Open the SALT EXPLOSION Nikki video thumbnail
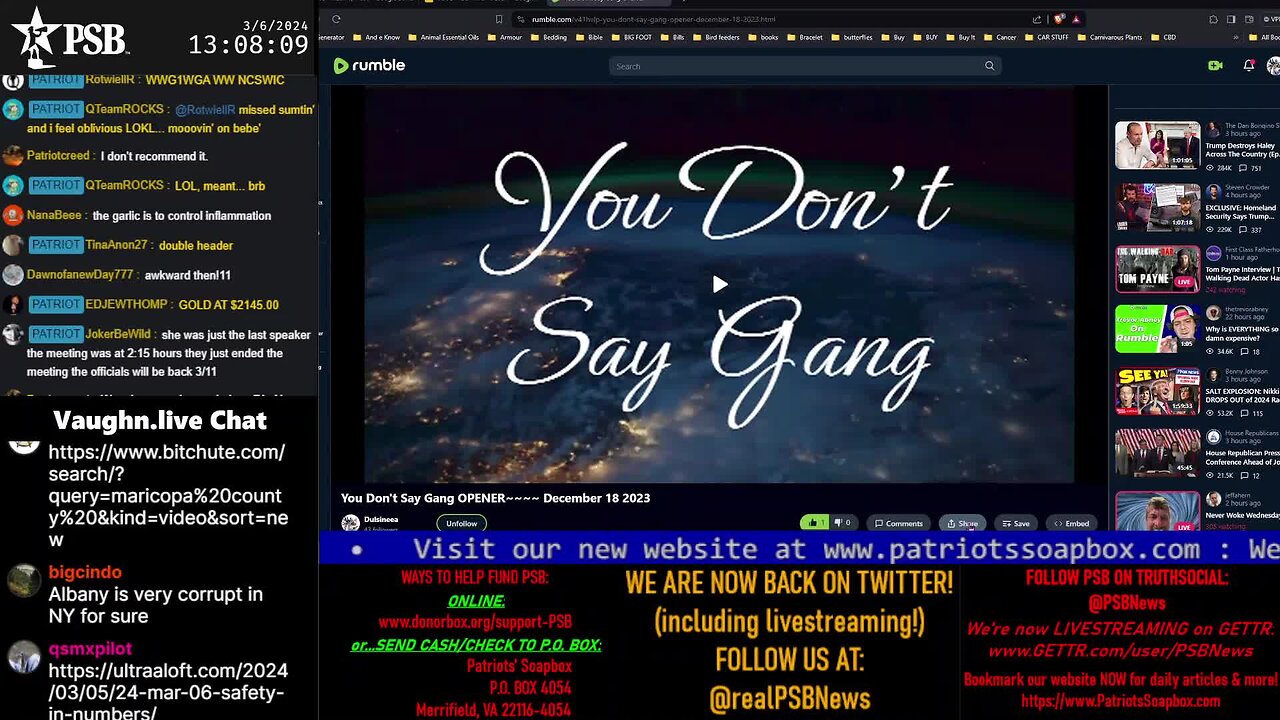The height and width of the screenshot is (720, 1280). (1157, 391)
